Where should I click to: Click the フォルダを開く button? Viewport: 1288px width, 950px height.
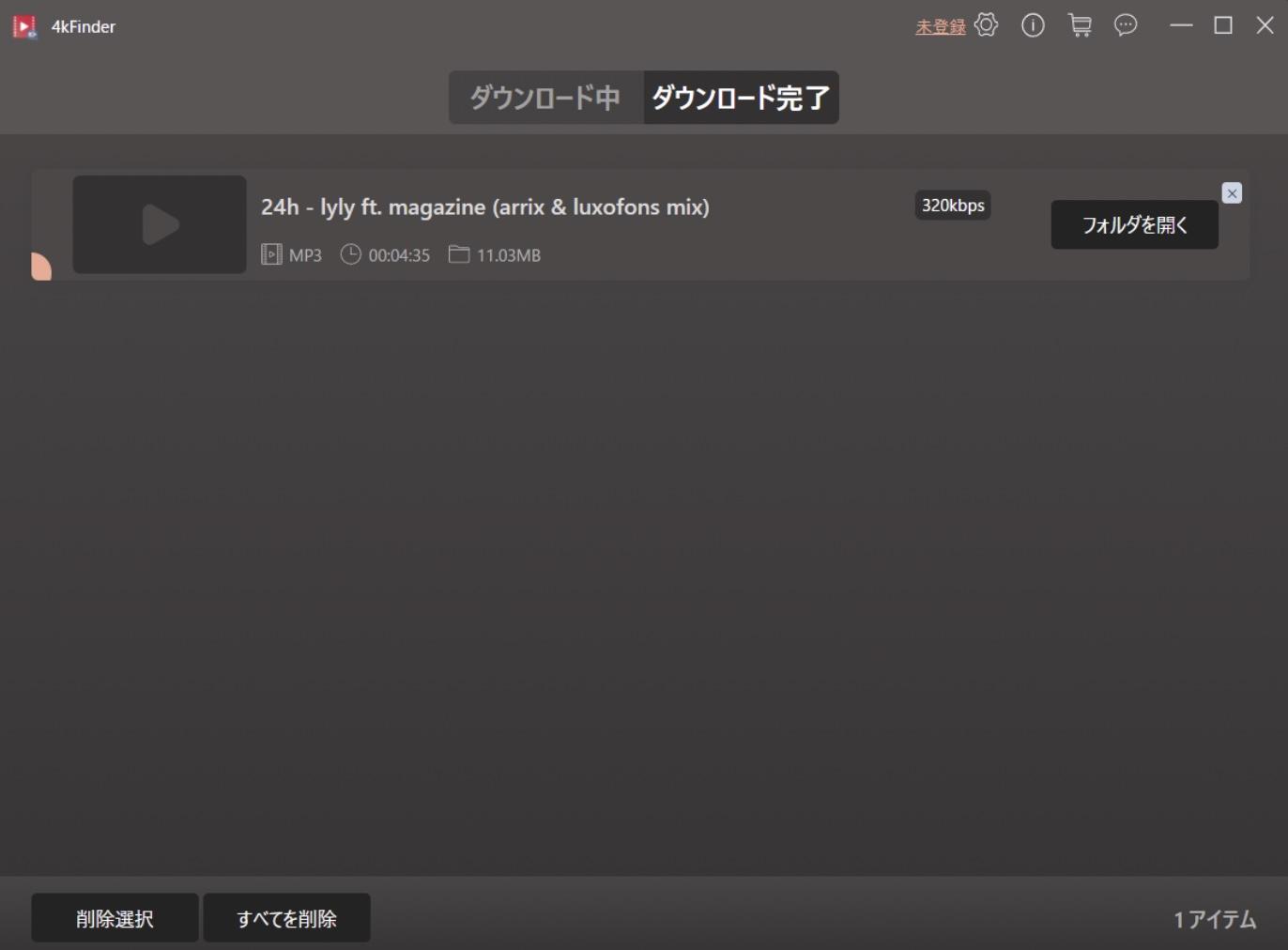click(x=1134, y=225)
